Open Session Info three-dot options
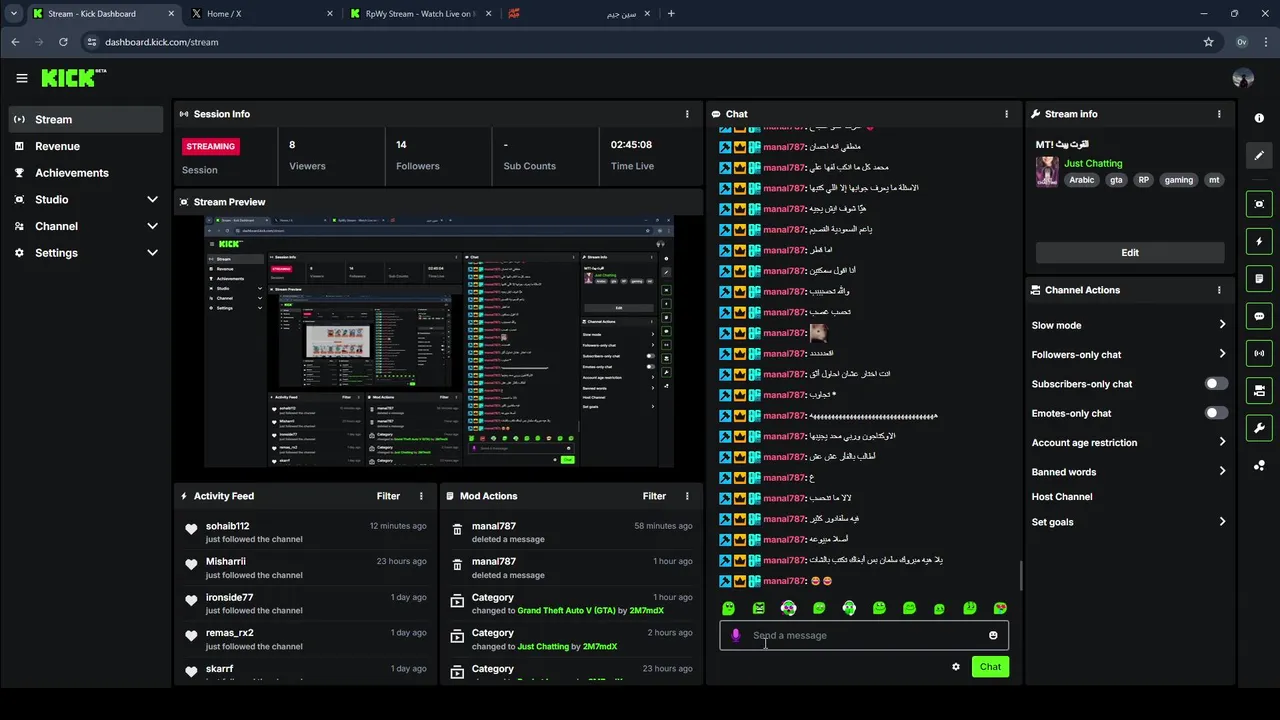This screenshot has width=1280, height=720. tap(687, 114)
